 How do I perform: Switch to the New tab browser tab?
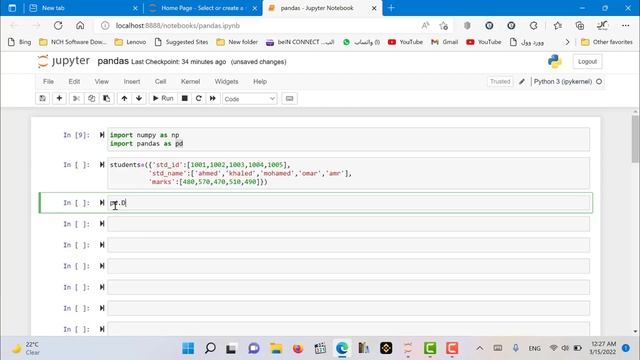coord(82,8)
